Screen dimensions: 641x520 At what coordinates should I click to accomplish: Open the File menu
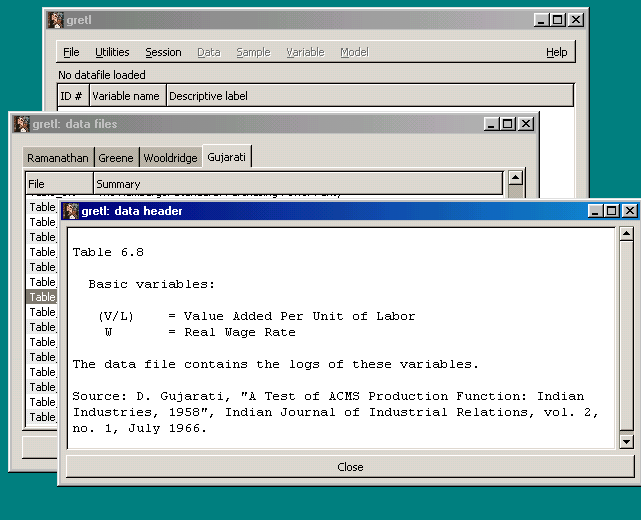click(71, 52)
